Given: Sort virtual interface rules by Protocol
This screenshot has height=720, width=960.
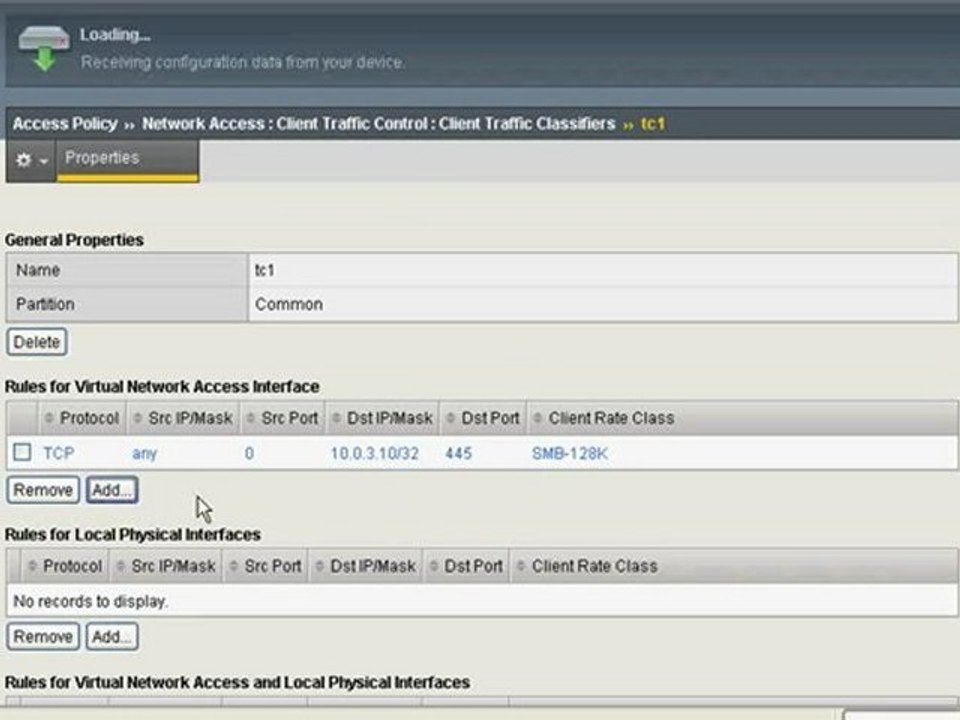Looking at the screenshot, I should pos(82,418).
